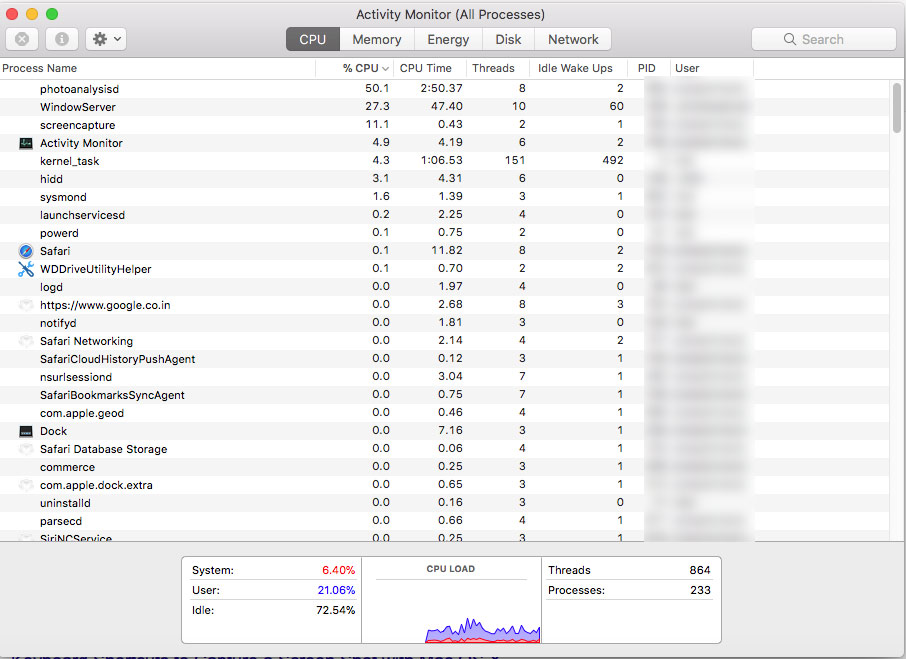Select the Safari Networking process name
The image size is (906, 659).
coord(86,341)
